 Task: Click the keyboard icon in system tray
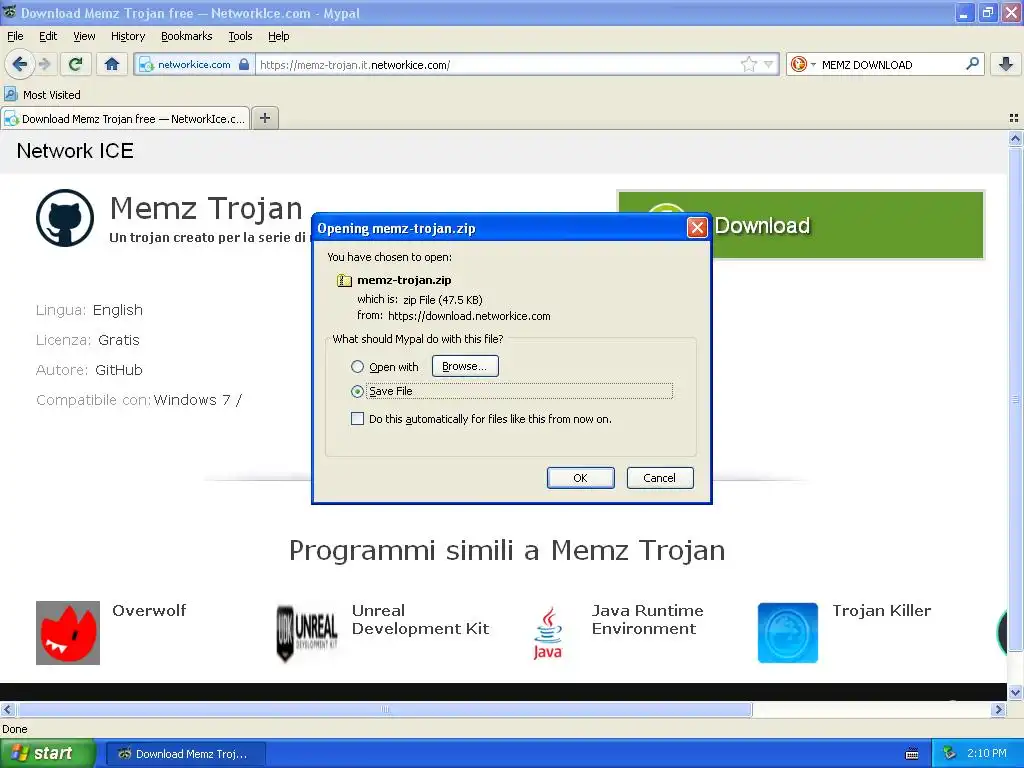(912, 754)
